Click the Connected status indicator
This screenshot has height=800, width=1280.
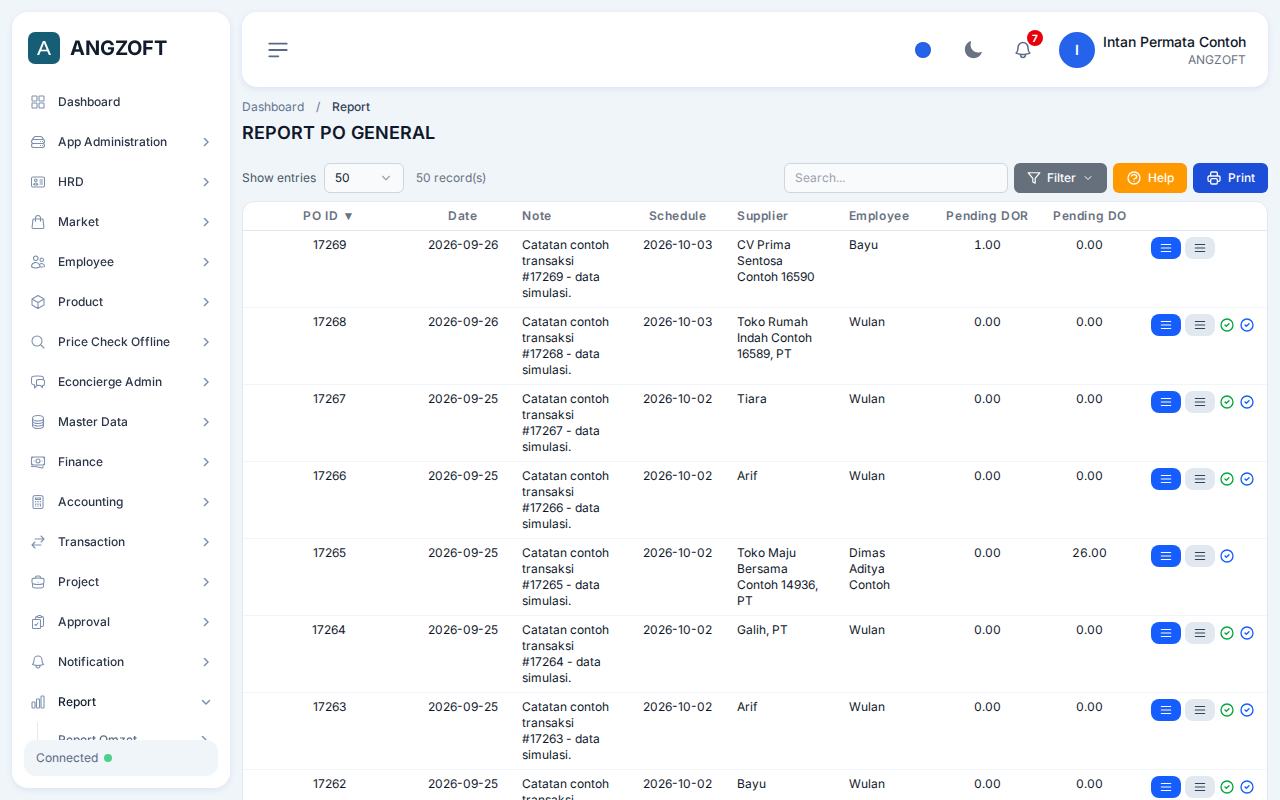[121, 758]
